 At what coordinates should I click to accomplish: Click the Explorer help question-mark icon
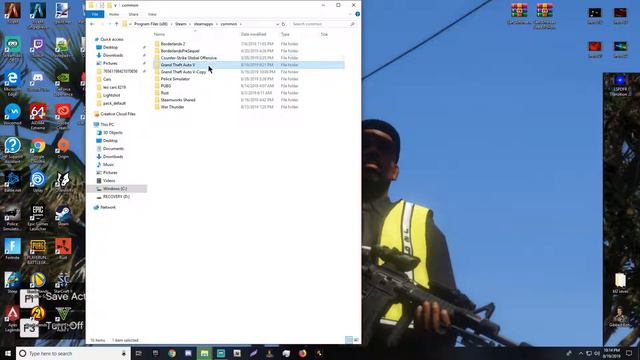tap(358, 14)
